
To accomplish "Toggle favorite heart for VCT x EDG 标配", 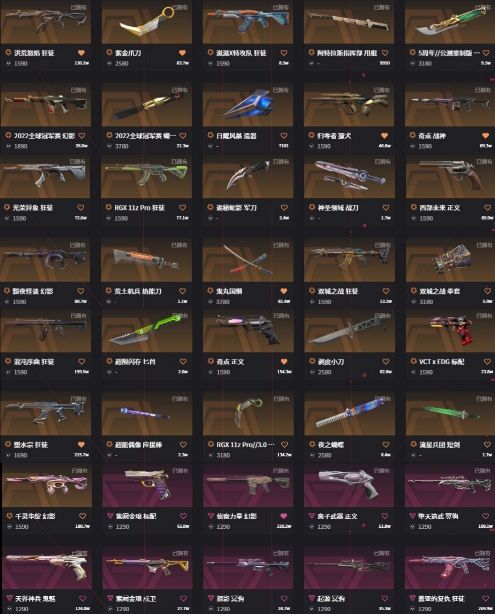I will click(x=487, y=361).
